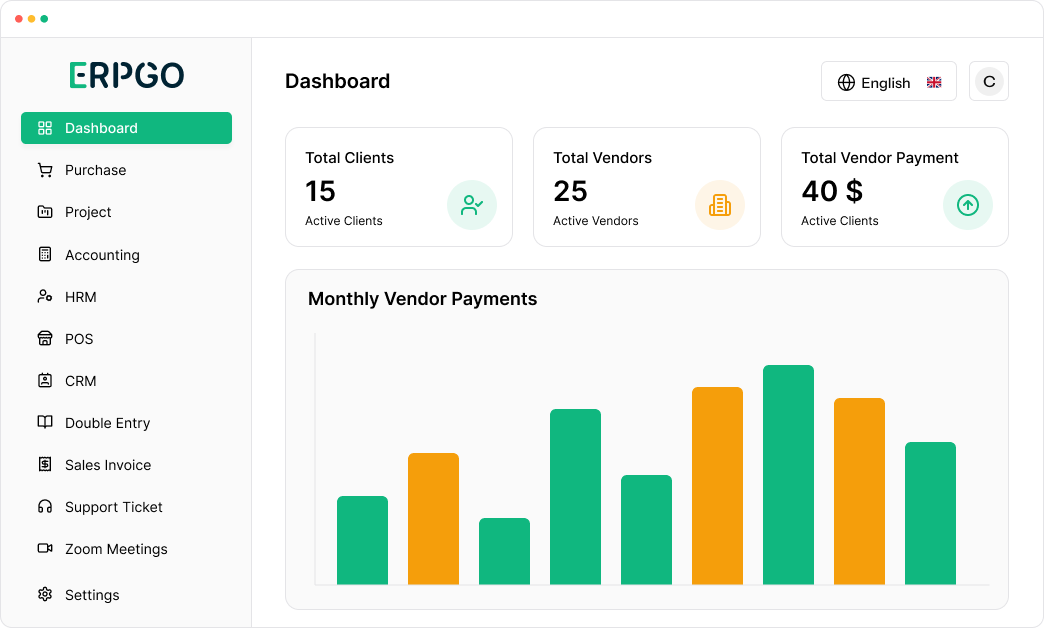
Task: Click the 'Active Clients' label under 15
Action: click(344, 220)
